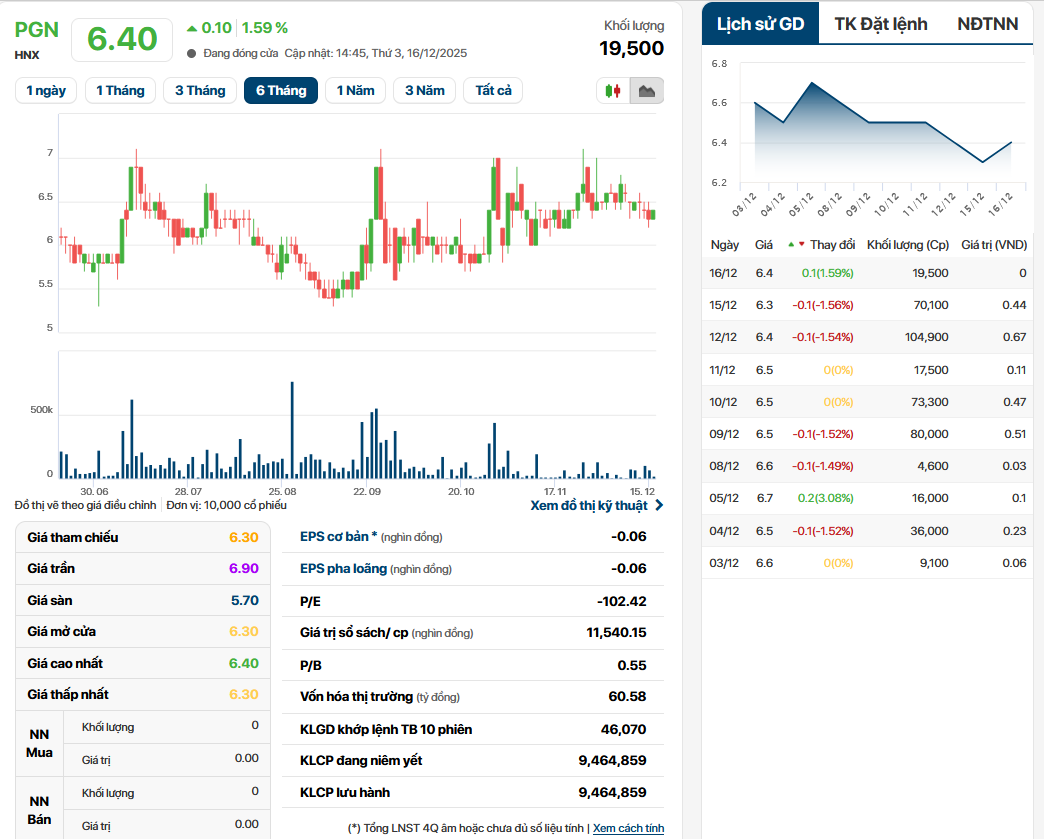This screenshot has width=1044, height=839.
Task: Click the current price 6.40 box
Action: (x=122, y=39)
